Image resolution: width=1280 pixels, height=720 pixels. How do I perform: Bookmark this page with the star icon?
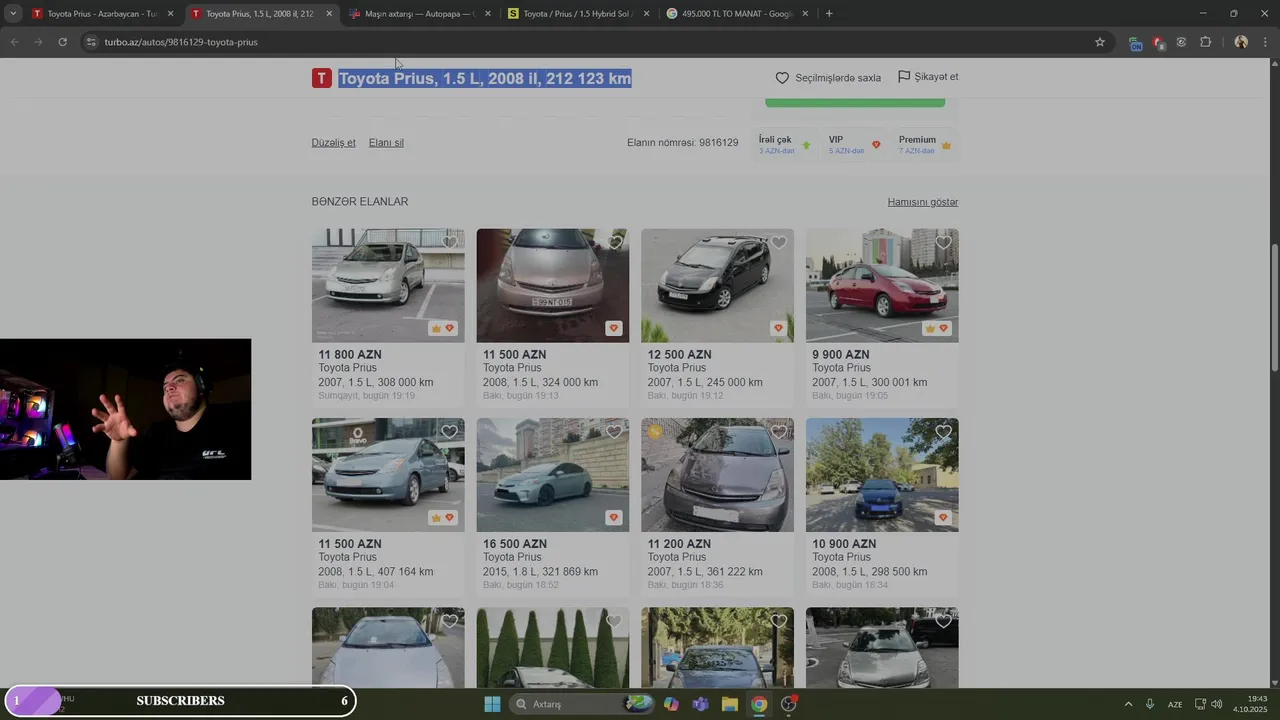point(1100,42)
